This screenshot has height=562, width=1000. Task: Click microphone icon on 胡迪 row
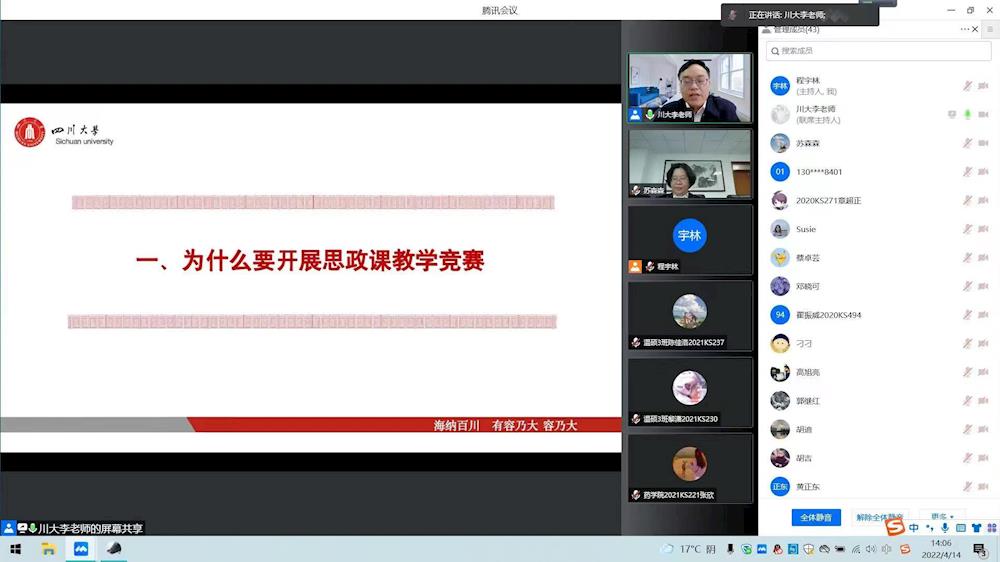(x=967, y=429)
